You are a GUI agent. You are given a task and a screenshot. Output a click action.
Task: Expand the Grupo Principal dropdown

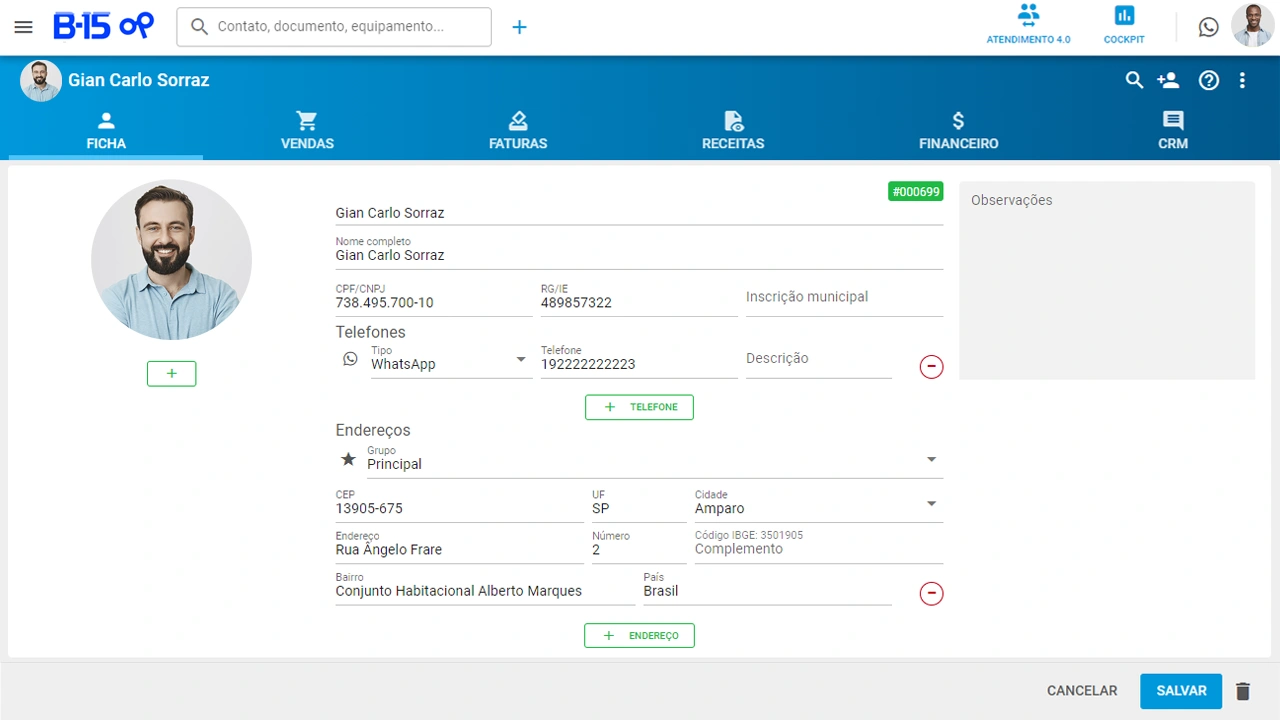(x=931, y=459)
